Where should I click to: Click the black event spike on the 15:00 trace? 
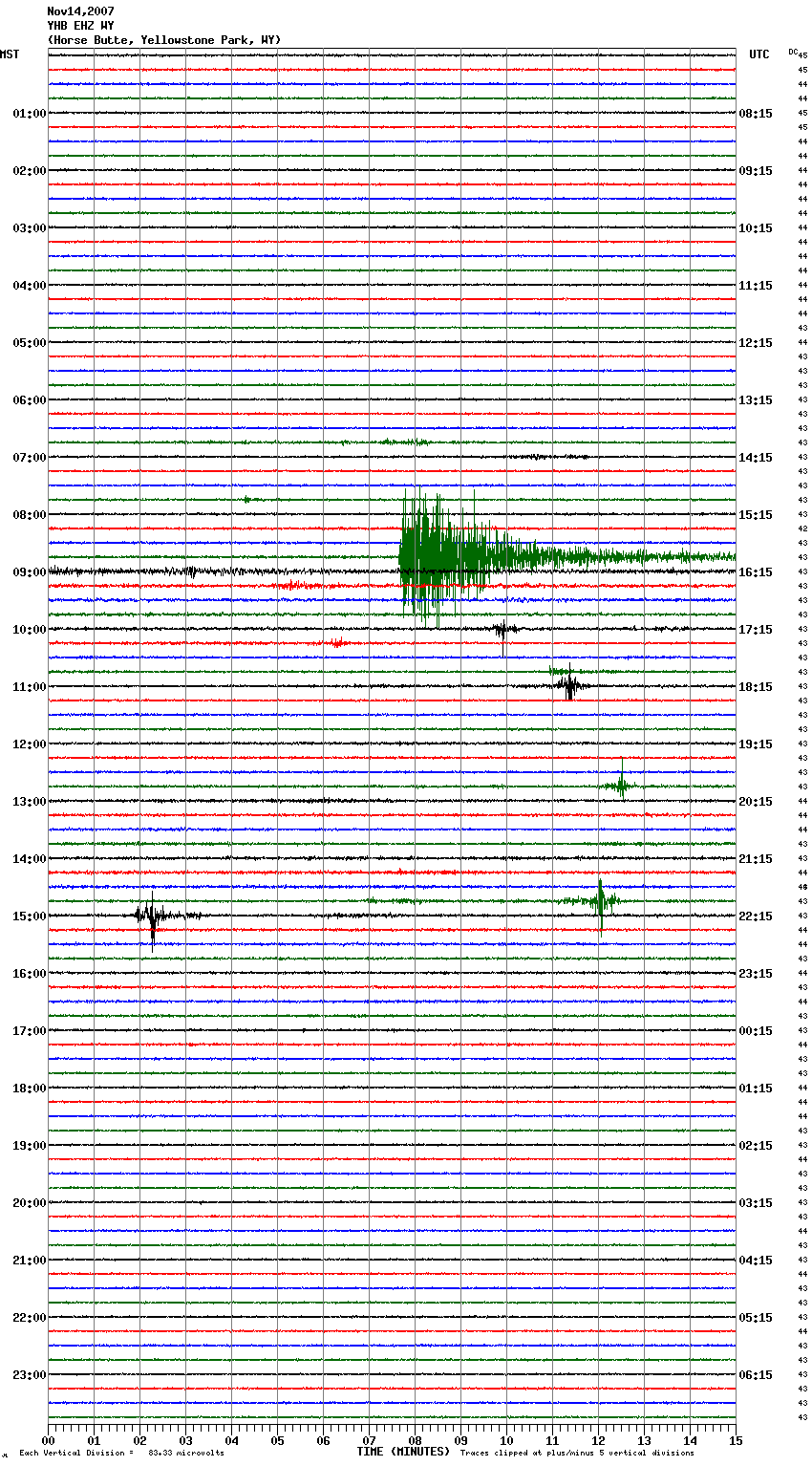coord(153,919)
